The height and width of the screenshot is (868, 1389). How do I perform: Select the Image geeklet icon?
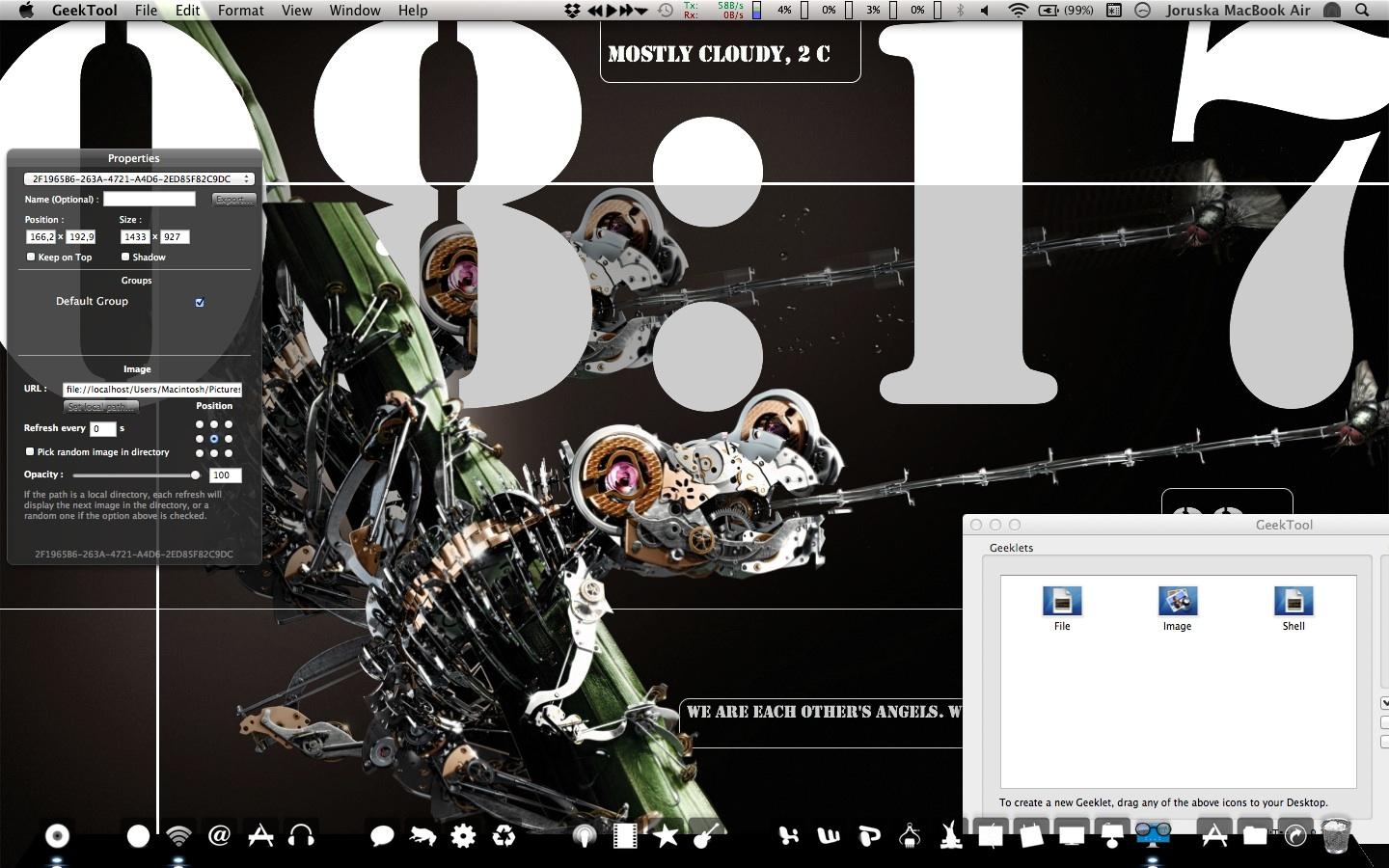click(1177, 602)
